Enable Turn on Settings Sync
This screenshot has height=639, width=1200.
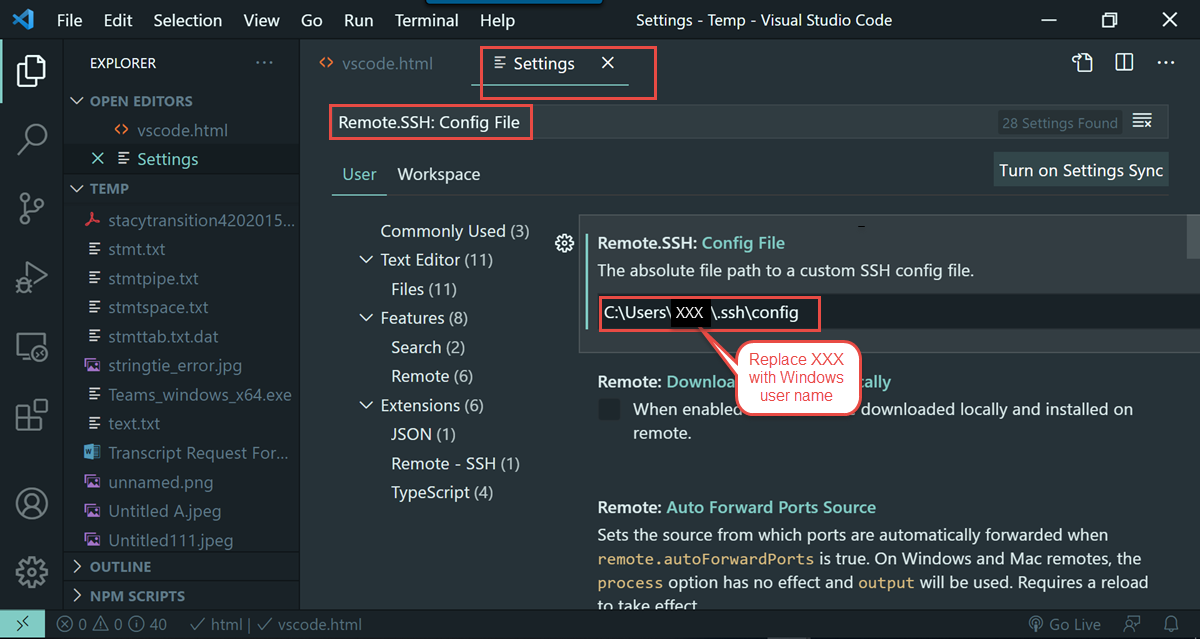(x=1080, y=168)
